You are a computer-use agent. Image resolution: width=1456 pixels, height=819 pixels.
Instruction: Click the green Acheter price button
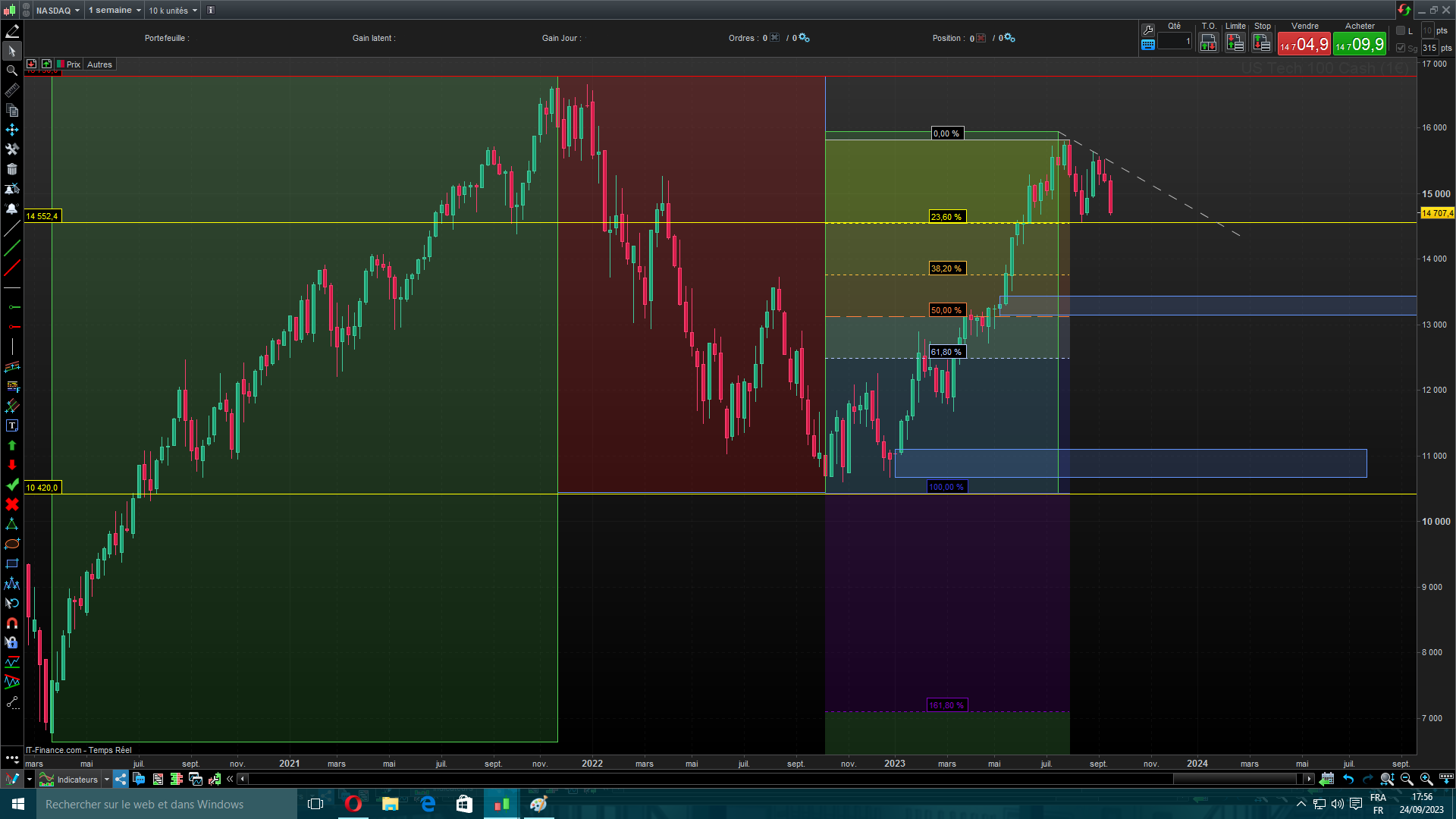1360,45
